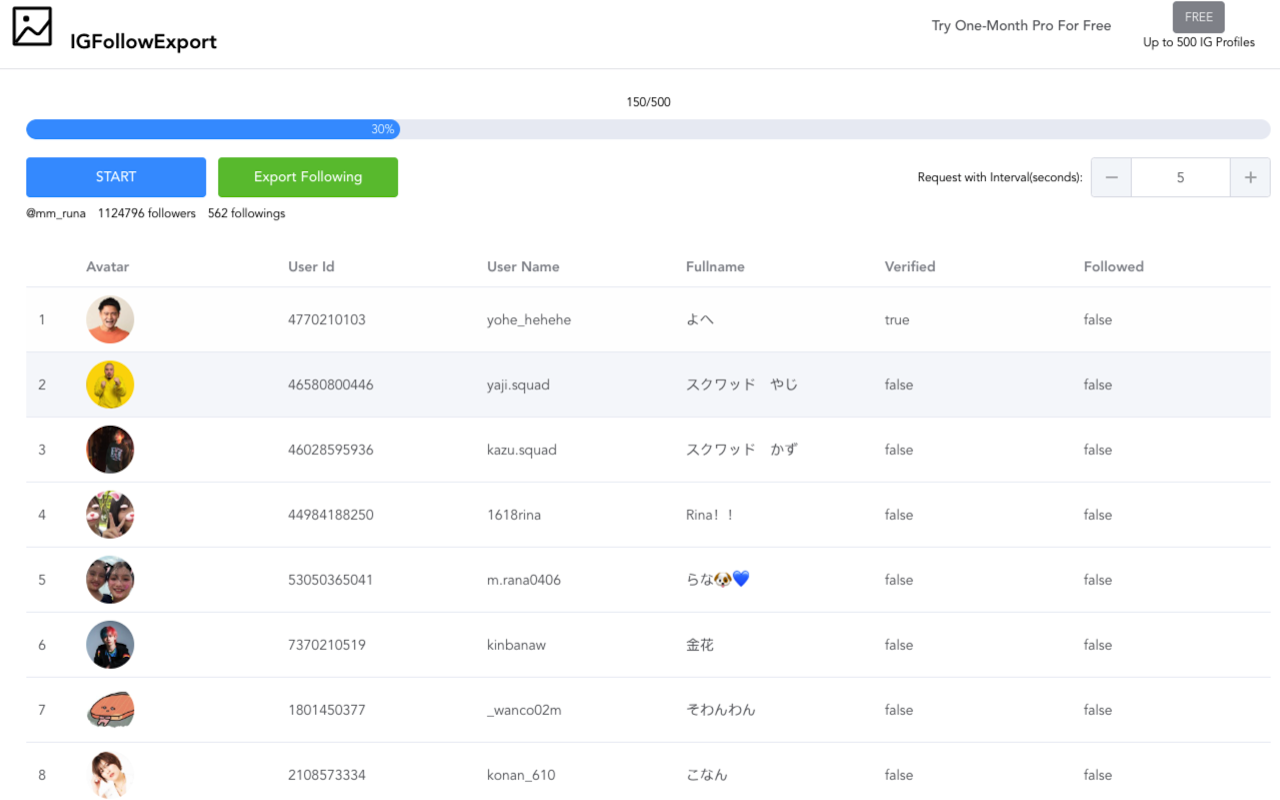Image resolution: width=1280 pixels, height=800 pixels.
Task: Click user id 2108573334
Action: [x=327, y=775]
